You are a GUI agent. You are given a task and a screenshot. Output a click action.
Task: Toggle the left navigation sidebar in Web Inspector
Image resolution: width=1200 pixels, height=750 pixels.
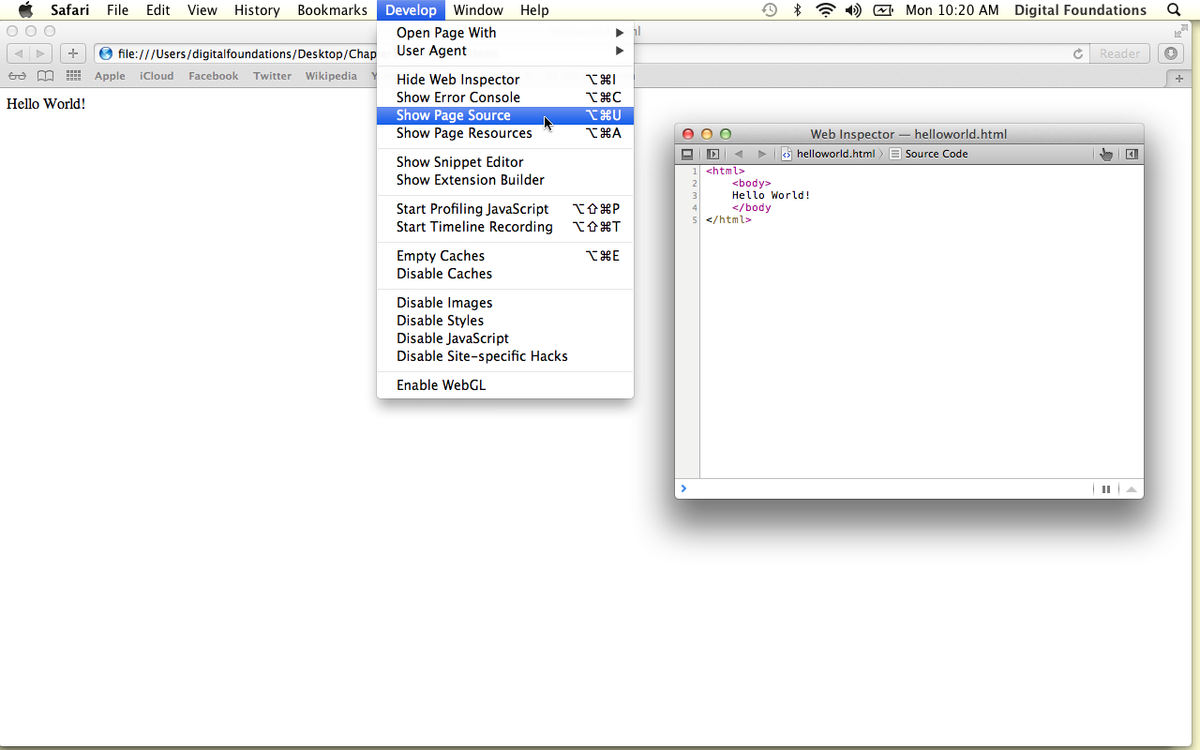point(712,154)
